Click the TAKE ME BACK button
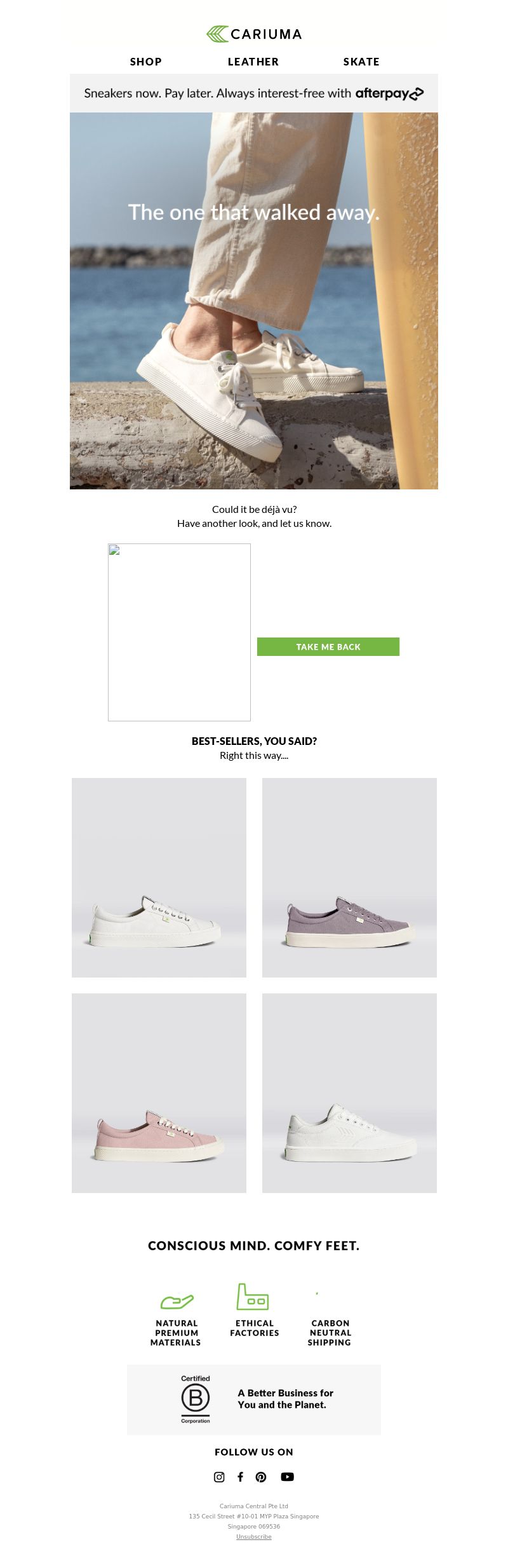The width and height of the screenshot is (508, 1568). pos(328,646)
